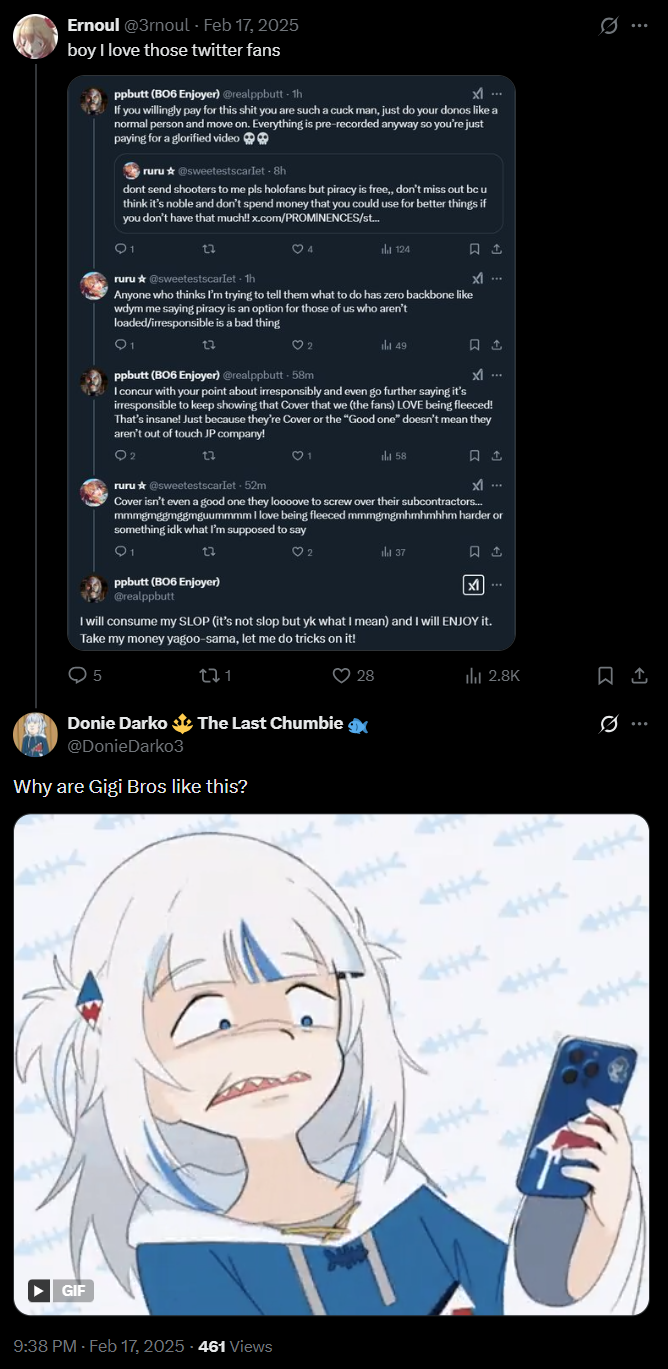Click Grok icon on Donie Darko's tweet

point(608,724)
